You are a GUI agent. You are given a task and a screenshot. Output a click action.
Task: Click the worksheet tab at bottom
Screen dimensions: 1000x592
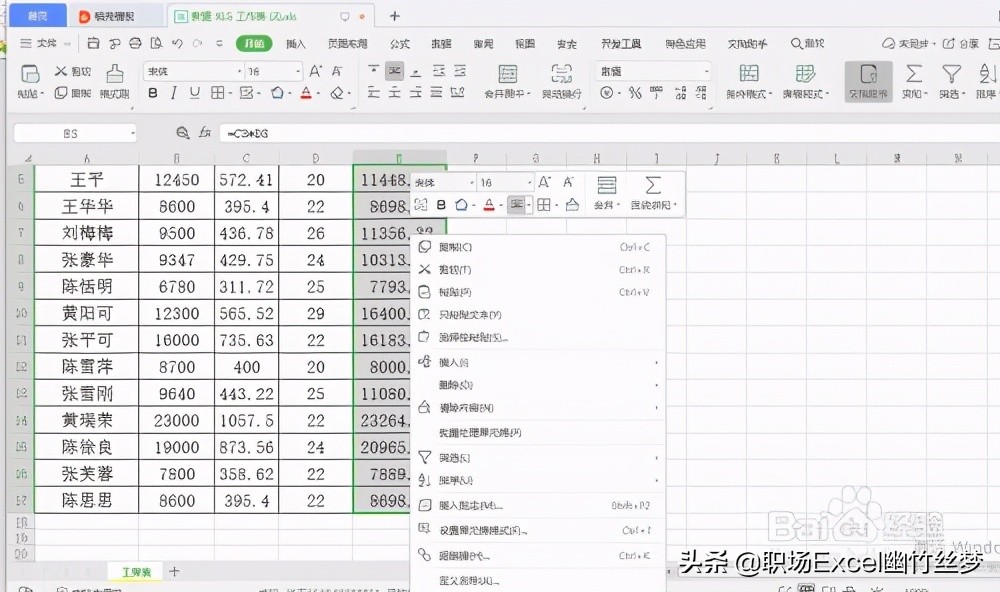(x=136, y=572)
